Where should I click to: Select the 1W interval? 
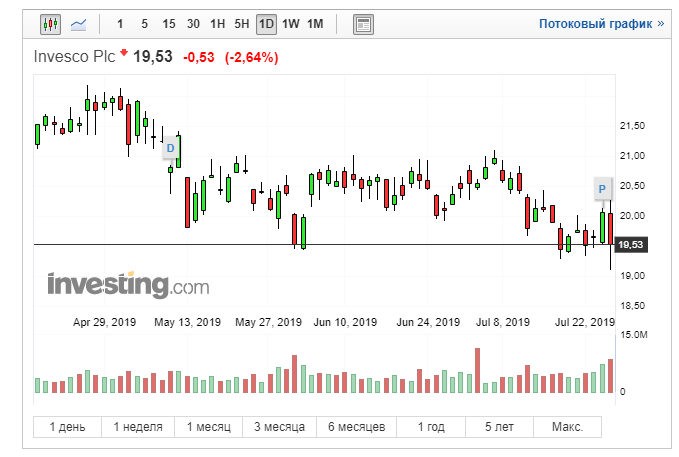[x=291, y=24]
